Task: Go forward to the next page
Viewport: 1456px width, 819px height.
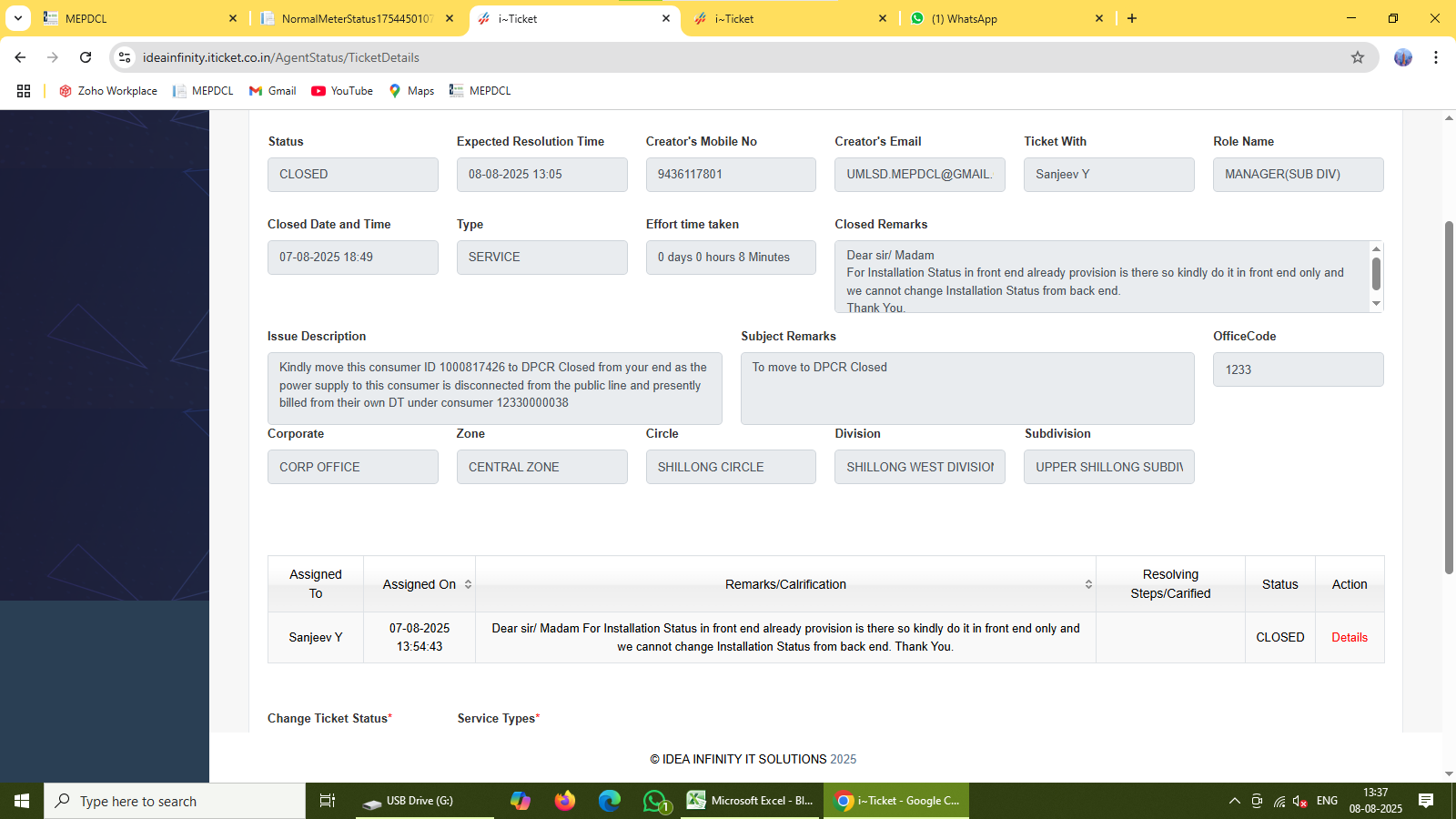Action: click(x=53, y=57)
